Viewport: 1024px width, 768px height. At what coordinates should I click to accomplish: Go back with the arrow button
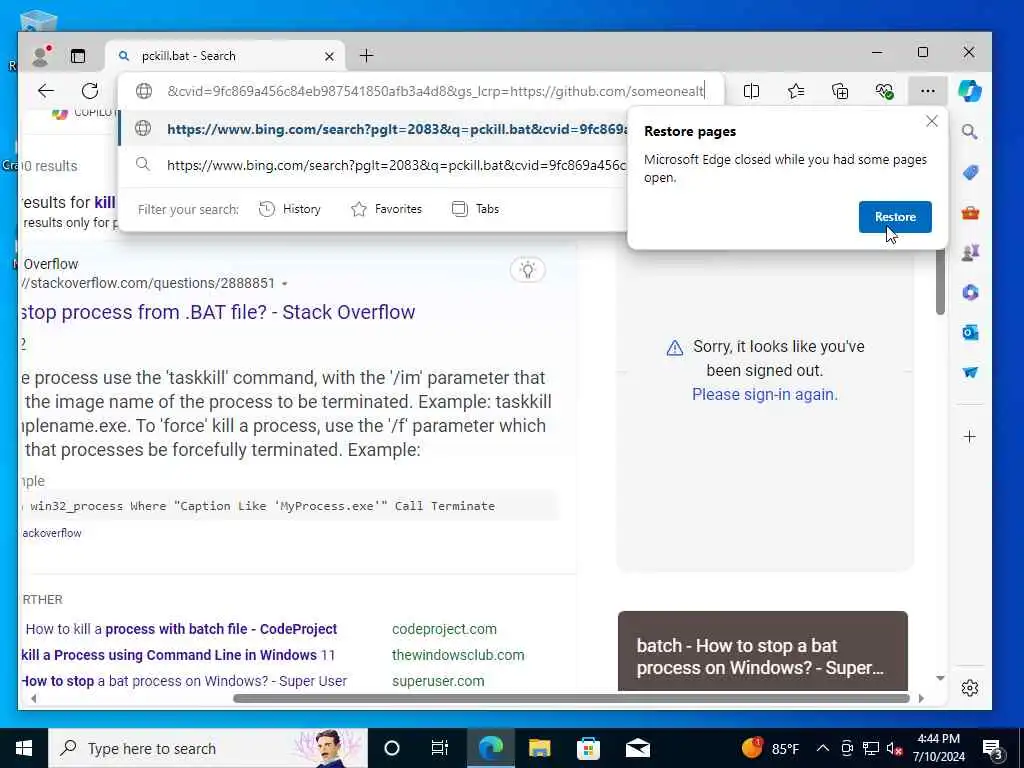pyautogui.click(x=46, y=91)
